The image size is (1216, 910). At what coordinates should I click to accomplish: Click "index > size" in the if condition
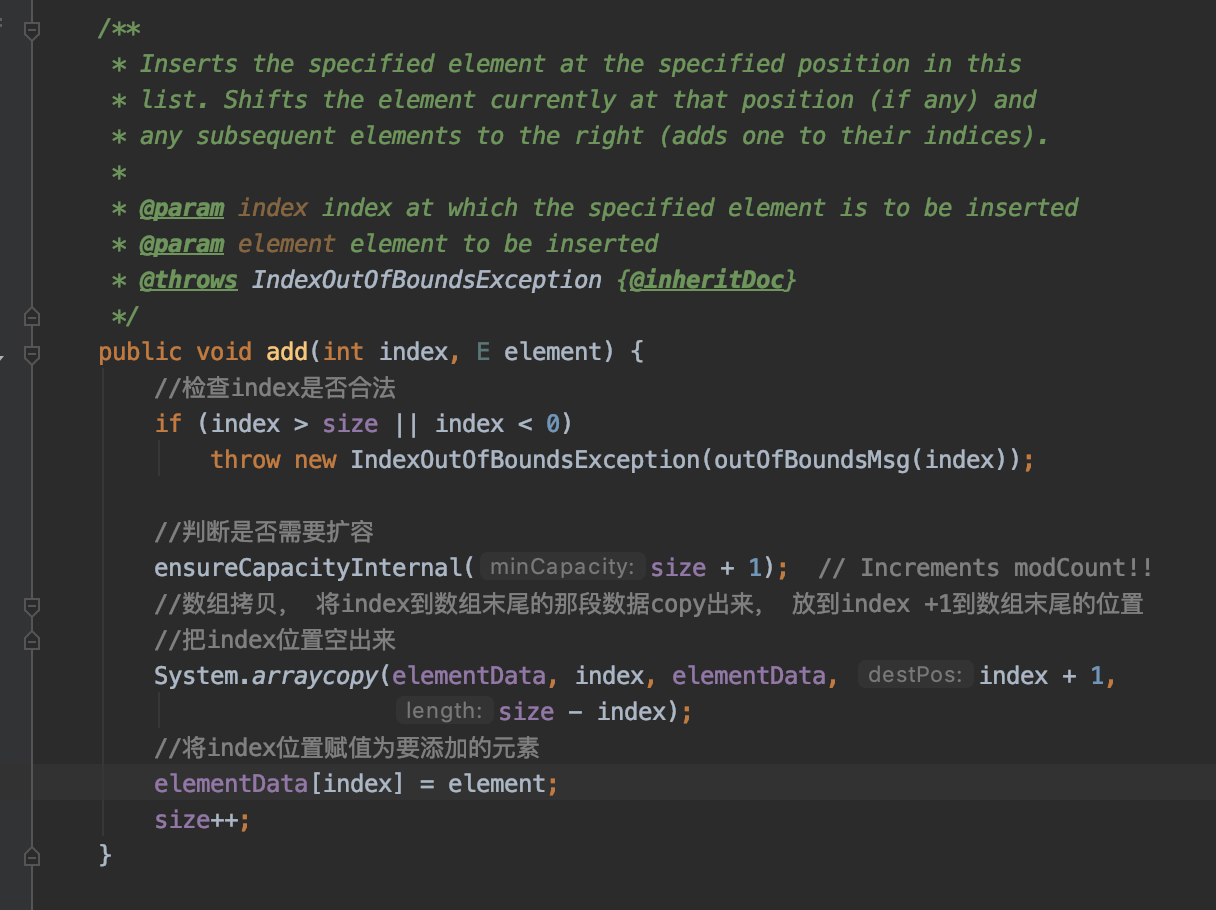click(294, 424)
